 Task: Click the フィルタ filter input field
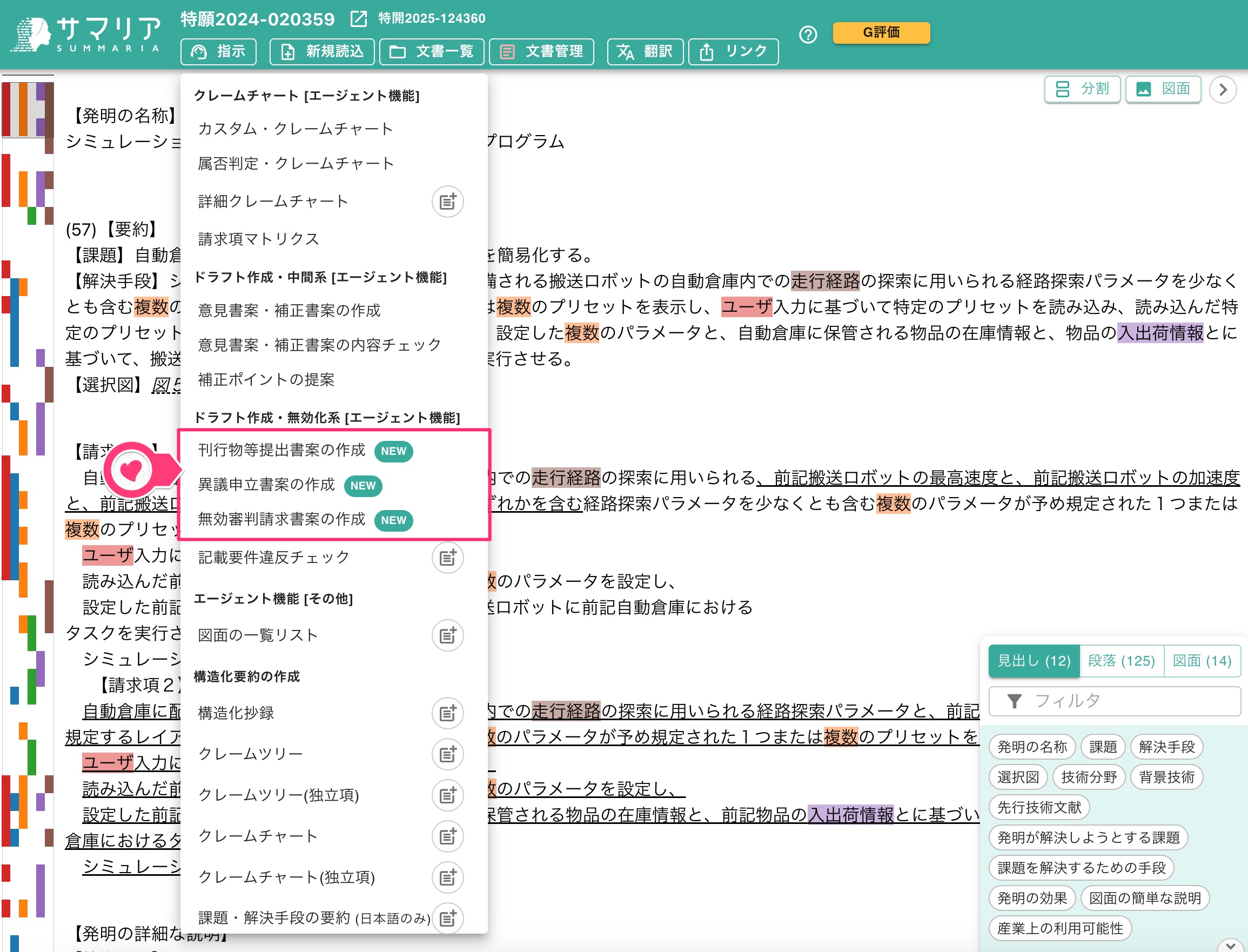coord(1115,701)
